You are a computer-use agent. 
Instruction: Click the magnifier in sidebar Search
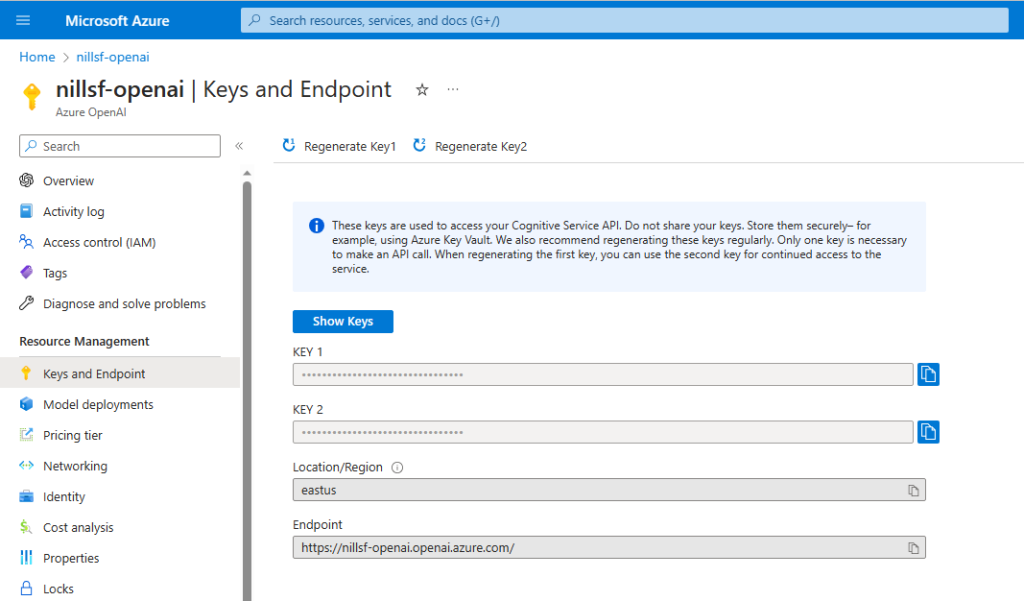[31, 146]
